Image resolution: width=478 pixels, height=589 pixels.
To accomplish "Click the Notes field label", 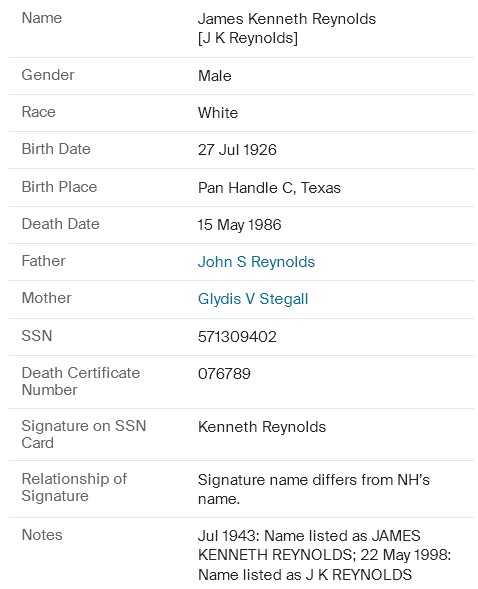I will point(42,535).
